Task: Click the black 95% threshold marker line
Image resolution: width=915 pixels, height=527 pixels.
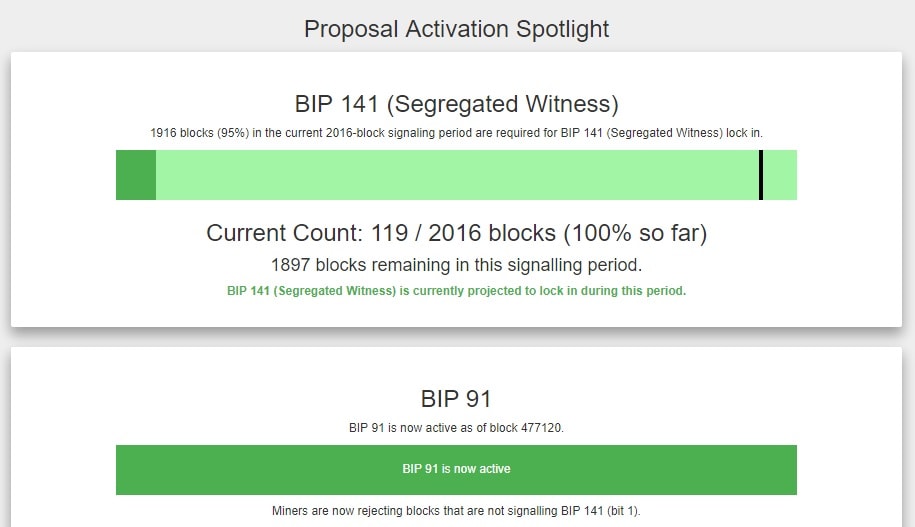Action: pyautogui.click(x=760, y=175)
